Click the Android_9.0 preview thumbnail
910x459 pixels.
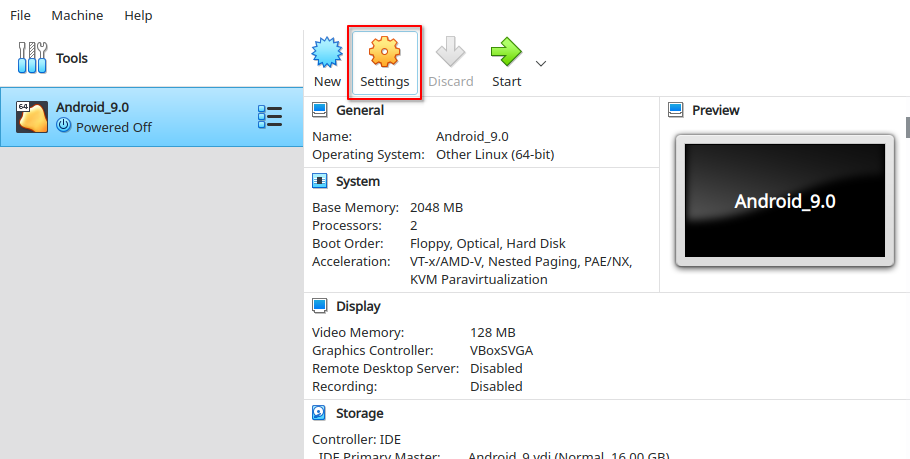tap(785, 201)
